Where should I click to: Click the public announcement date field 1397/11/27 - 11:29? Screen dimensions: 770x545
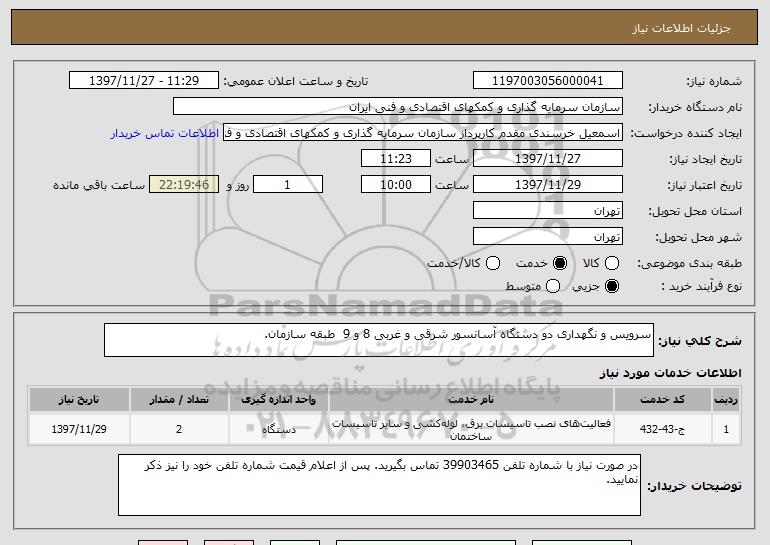coord(144,81)
